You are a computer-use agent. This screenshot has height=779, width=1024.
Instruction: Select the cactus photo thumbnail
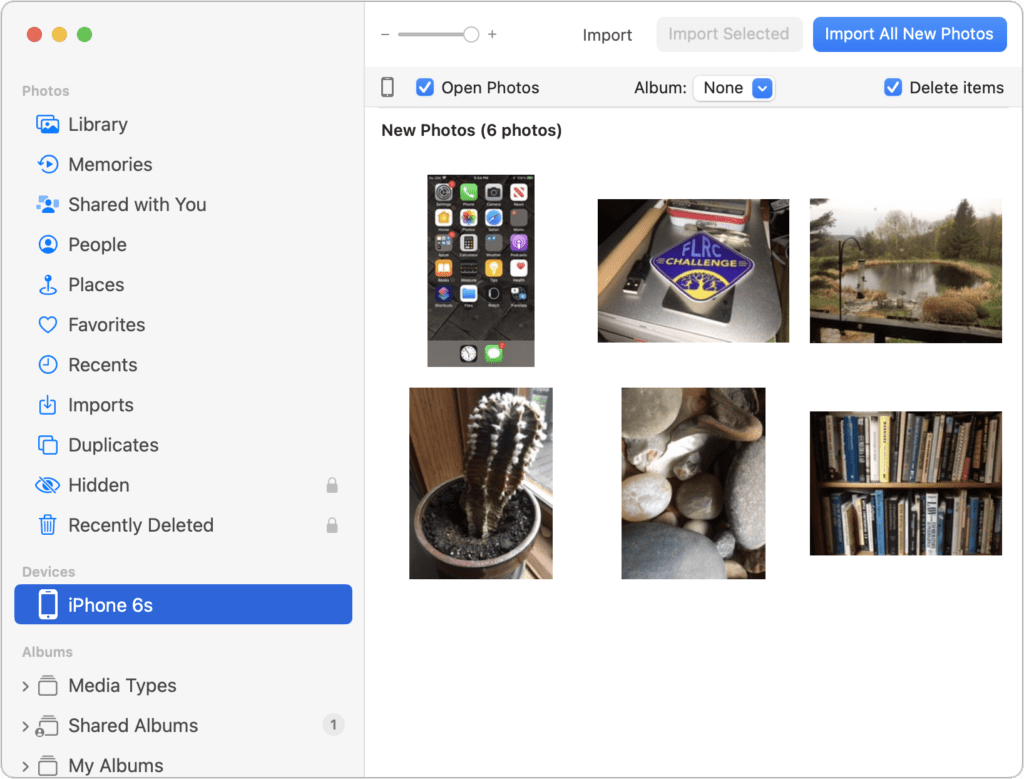481,483
